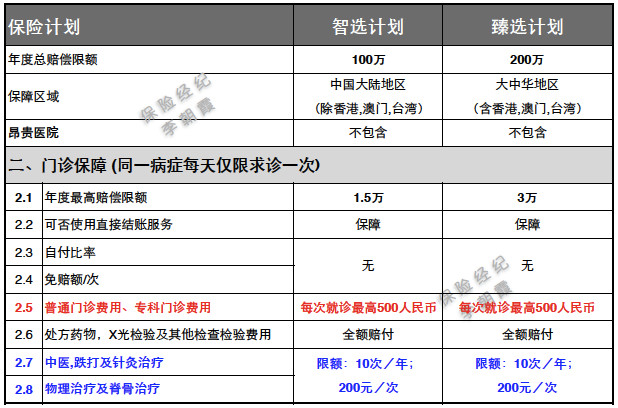Select the '自付比率' label
This screenshot has height=408, width=618.
pos(70,252)
